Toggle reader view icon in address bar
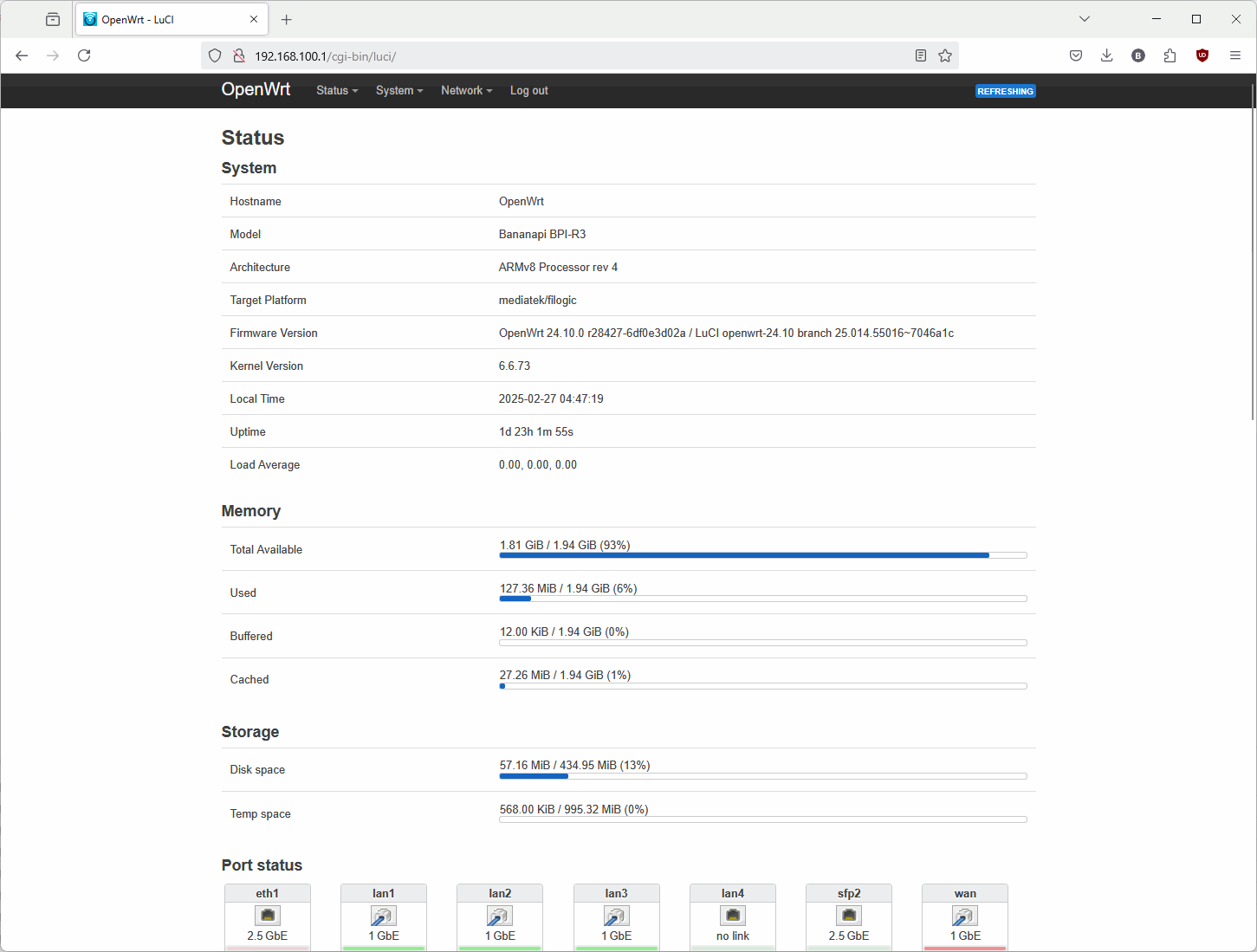Screen dimensions: 1257x952 [921, 55]
